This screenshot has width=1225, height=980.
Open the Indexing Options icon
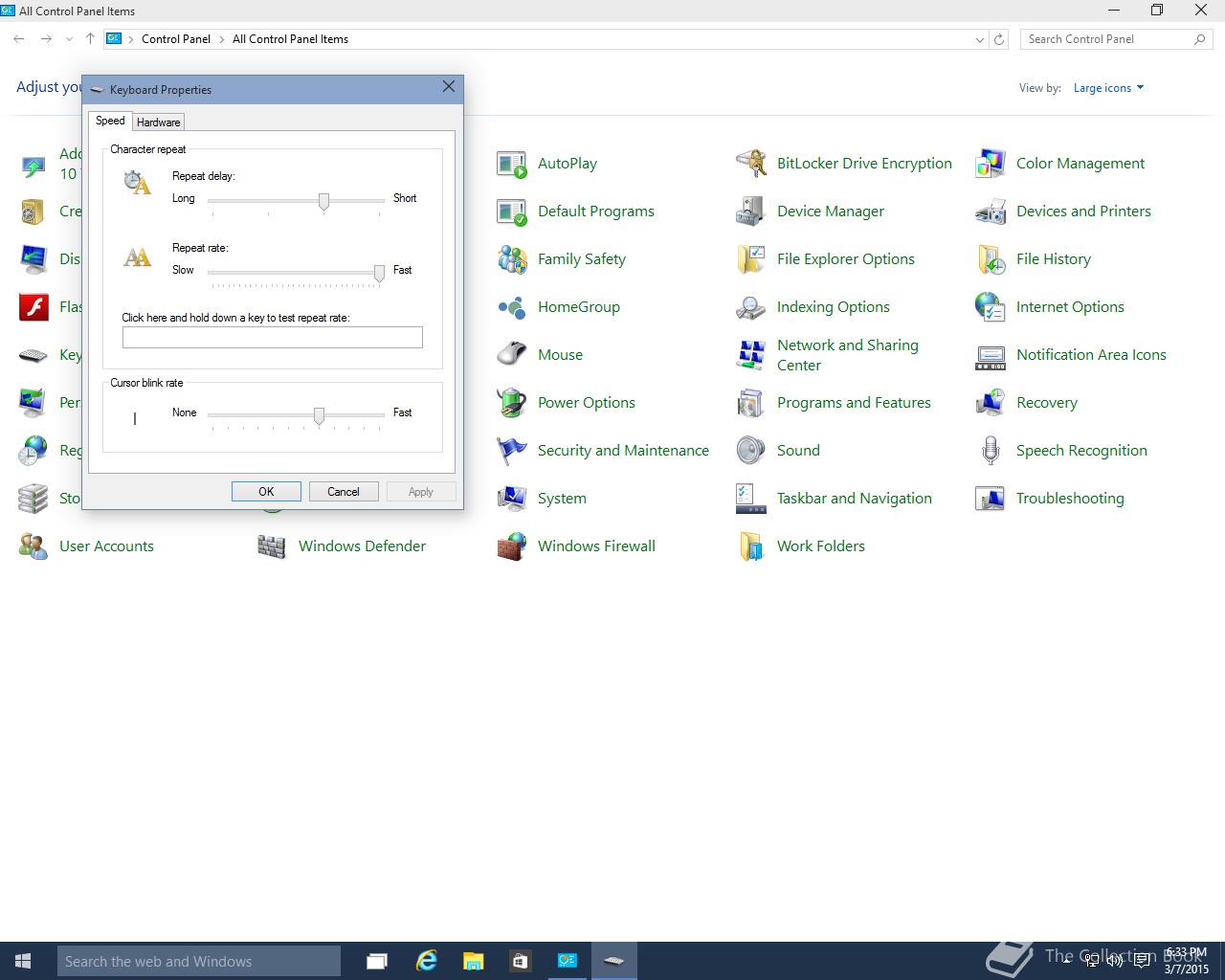tap(751, 307)
